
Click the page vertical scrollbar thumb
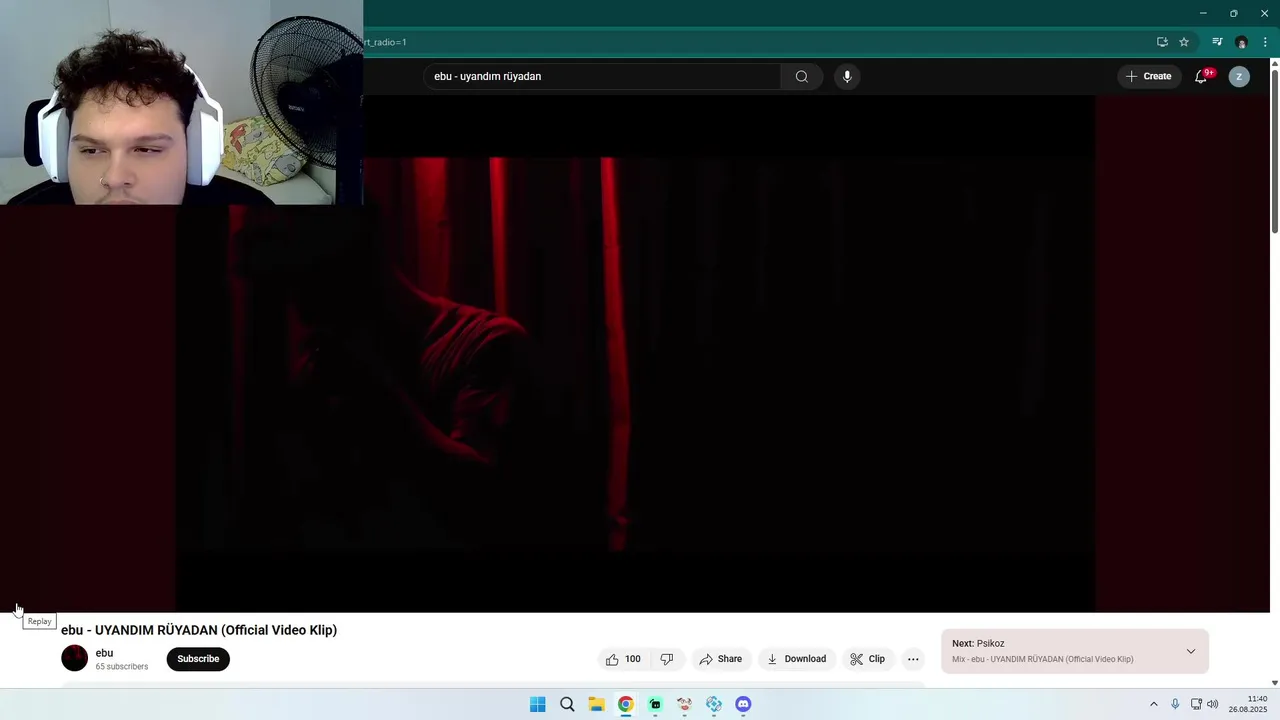(1274, 150)
